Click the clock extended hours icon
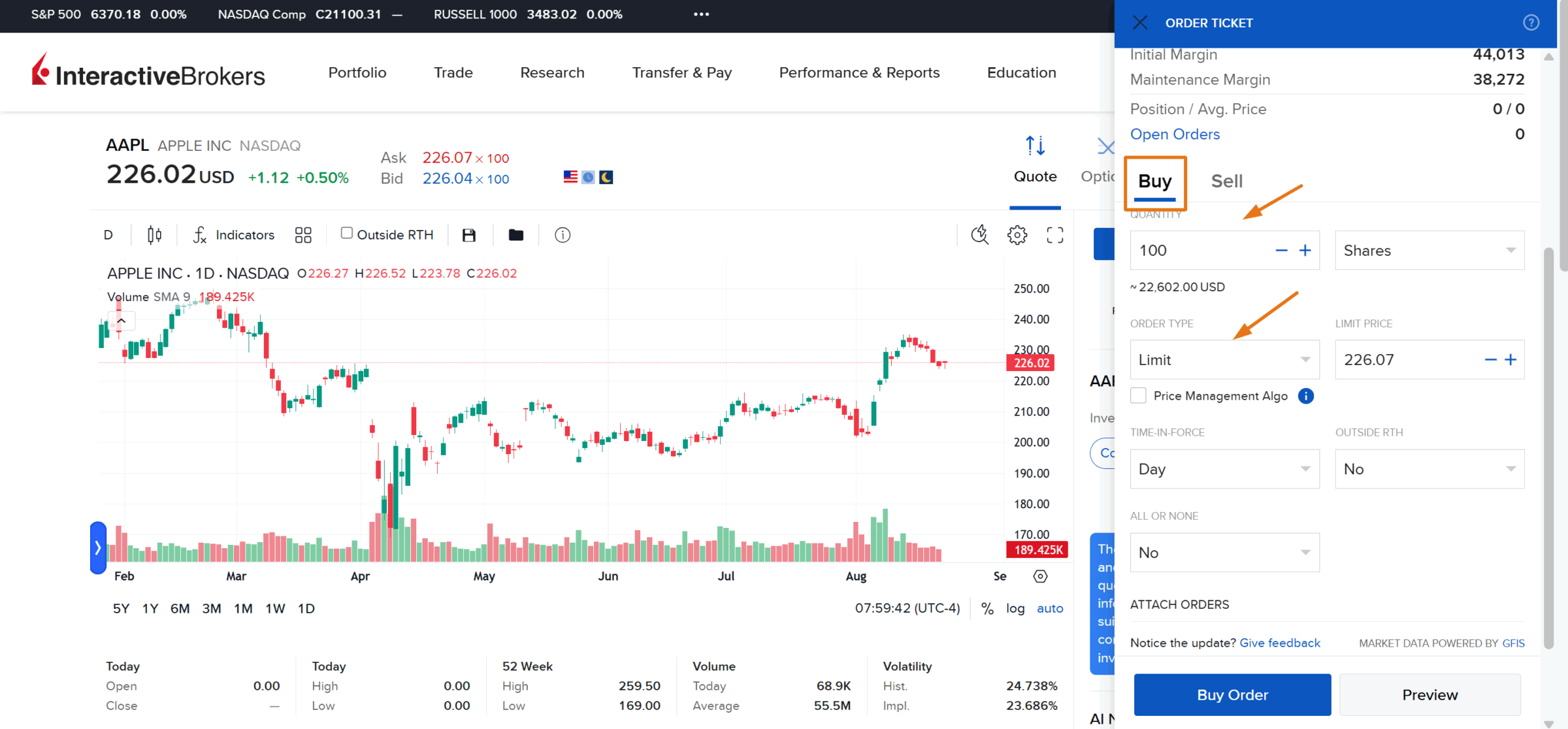 pyautogui.click(x=588, y=177)
